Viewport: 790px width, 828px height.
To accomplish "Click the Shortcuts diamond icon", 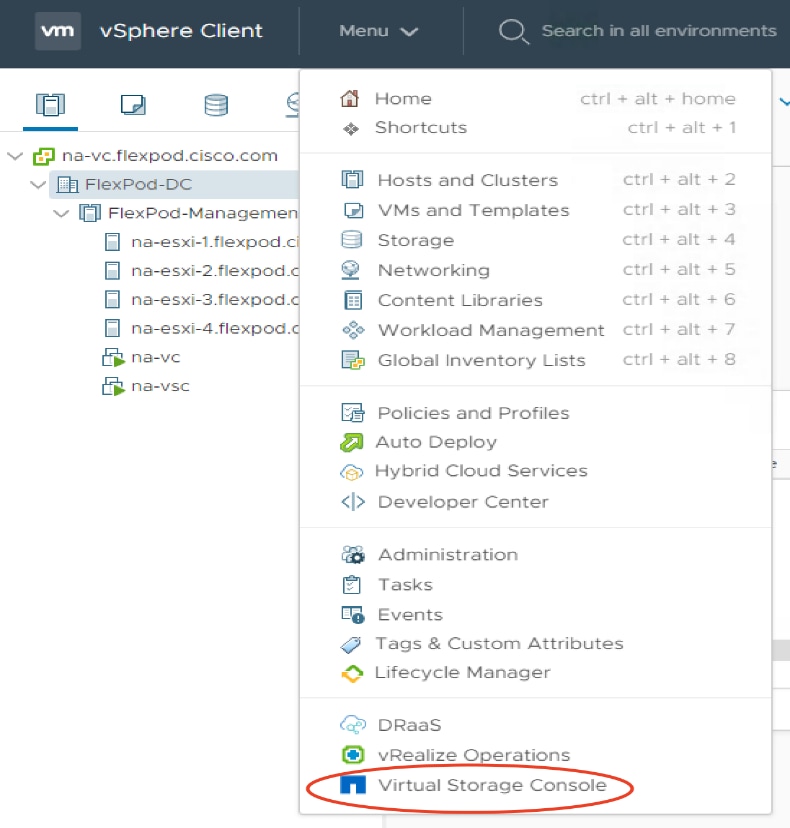I will click(x=351, y=128).
